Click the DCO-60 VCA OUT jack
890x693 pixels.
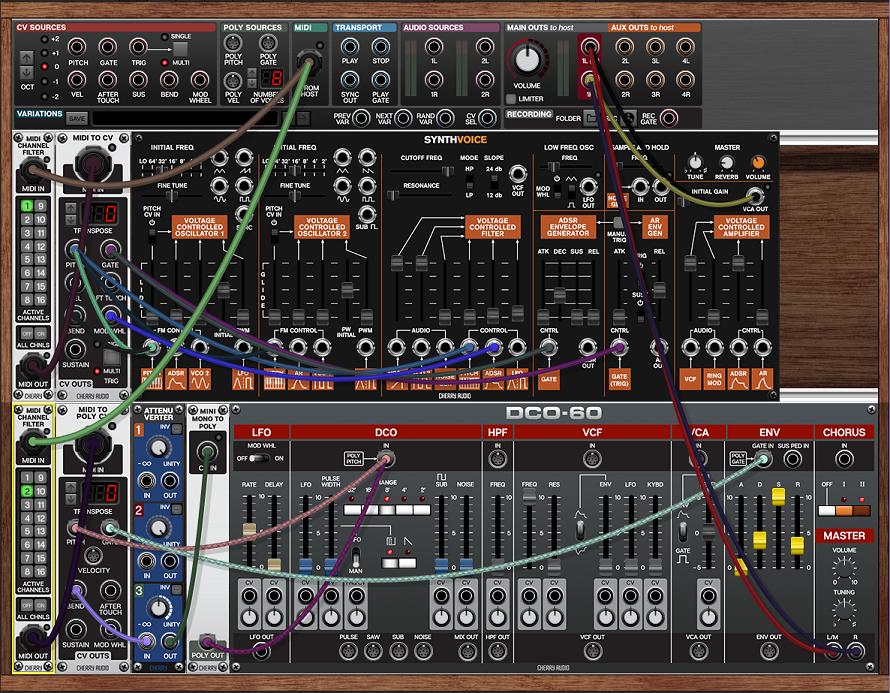pyautogui.click(x=698, y=652)
